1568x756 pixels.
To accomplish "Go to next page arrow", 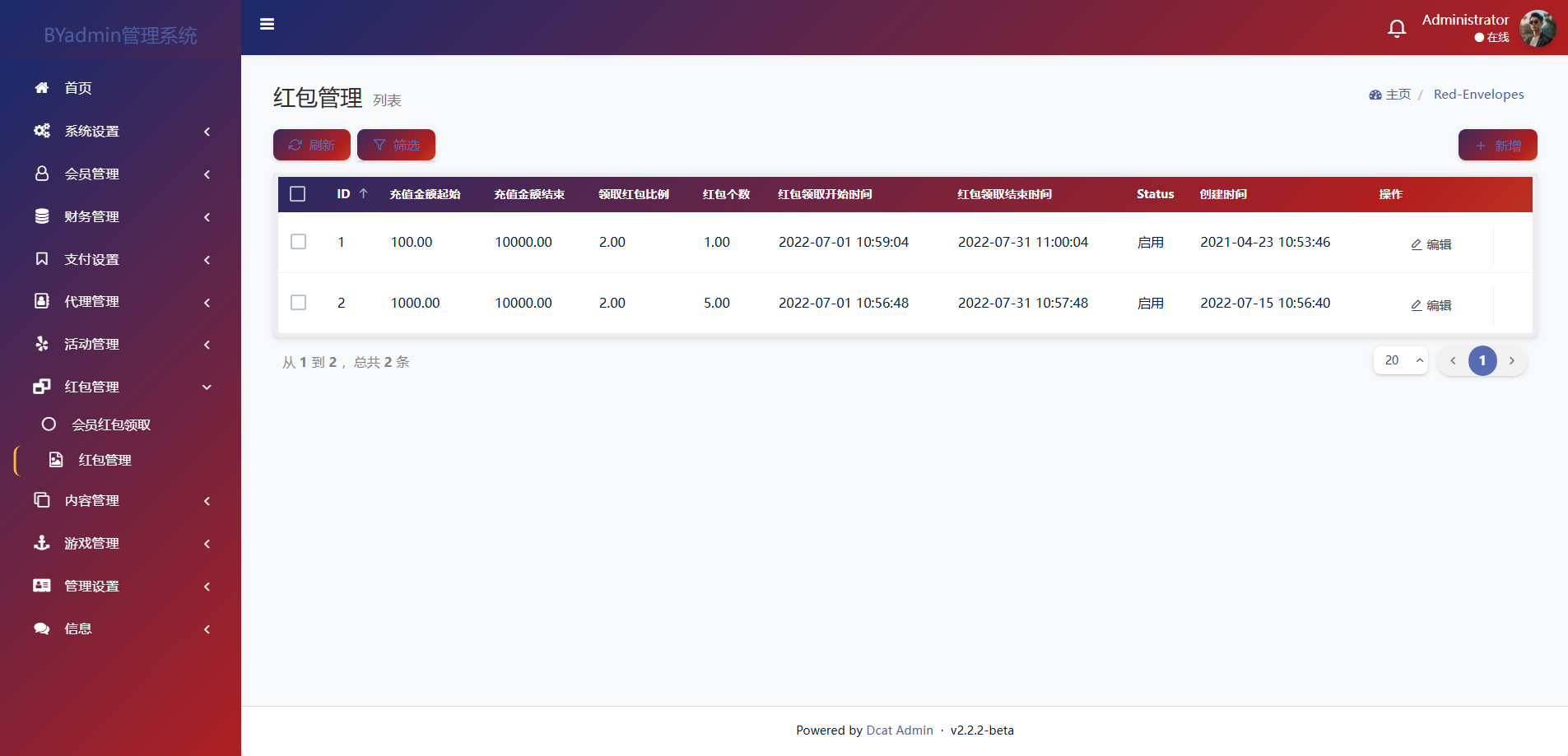I will click(1512, 360).
